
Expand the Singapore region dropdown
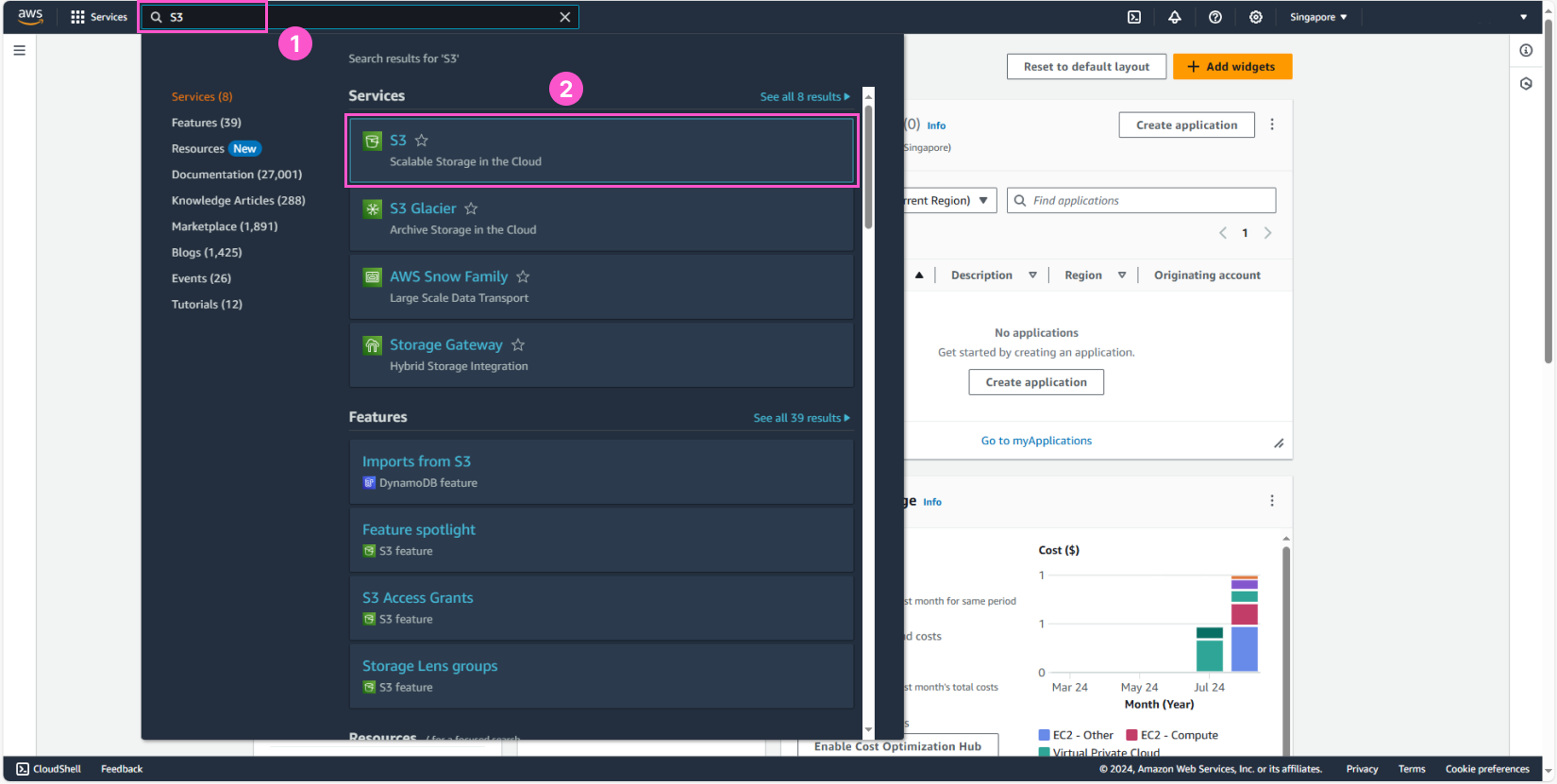[1318, 17]
